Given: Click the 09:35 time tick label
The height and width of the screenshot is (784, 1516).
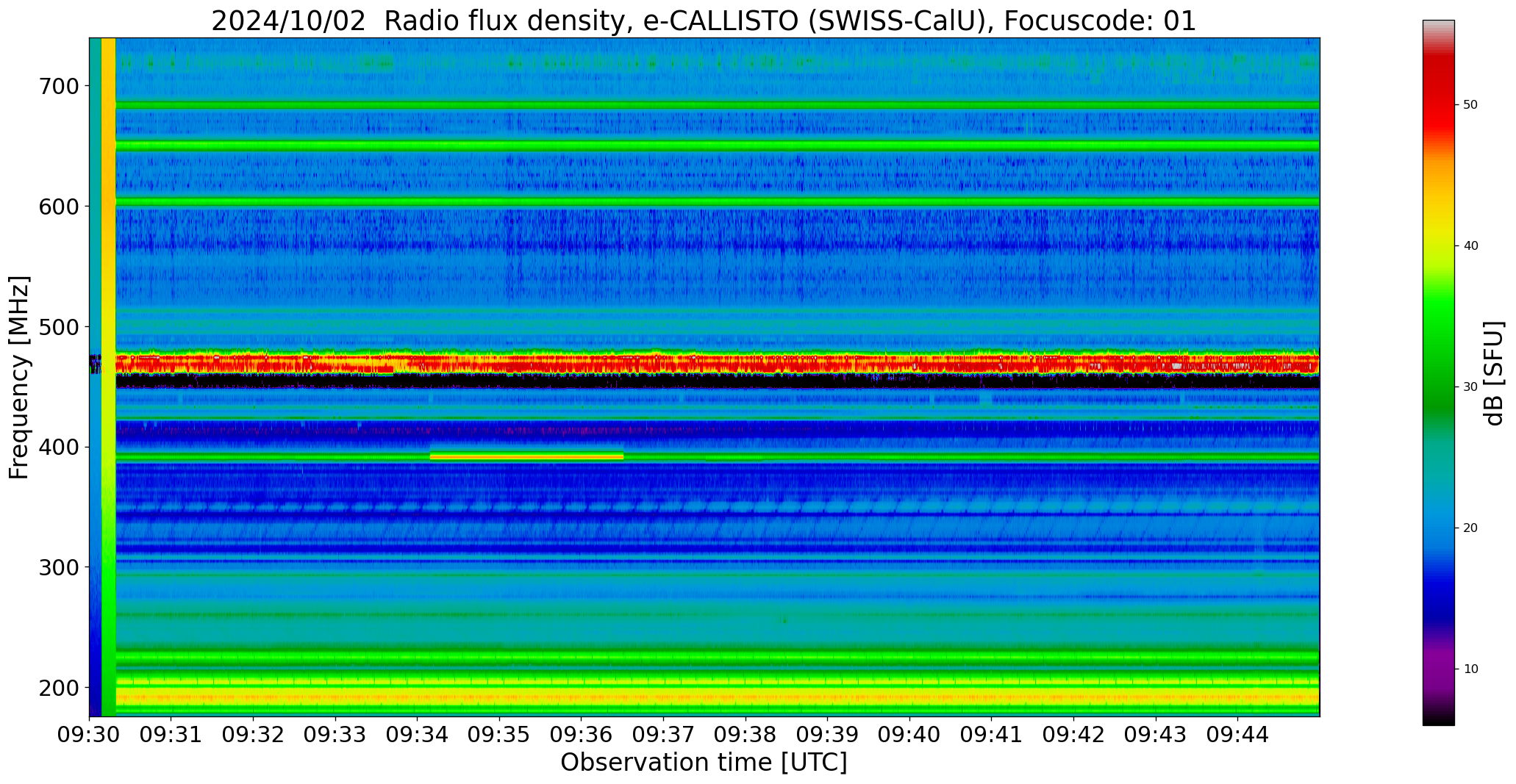Looking at the screenshot, I should point(499,735).
